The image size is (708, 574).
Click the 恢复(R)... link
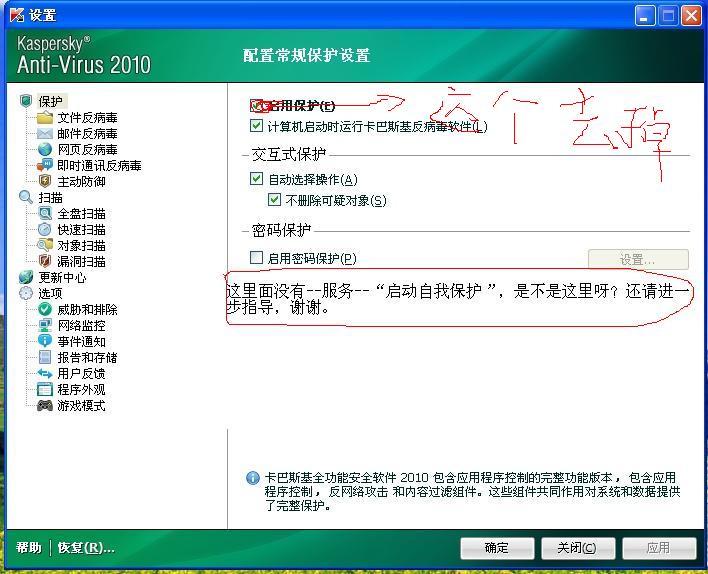[86, 548]
